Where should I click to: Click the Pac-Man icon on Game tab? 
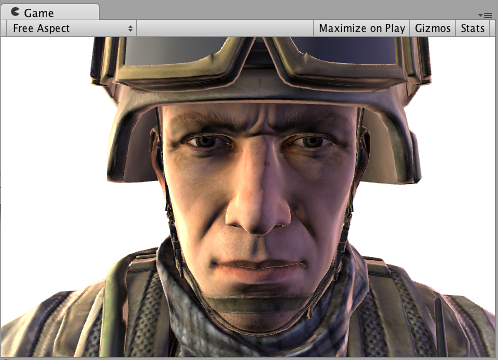(x=15, y=12)
